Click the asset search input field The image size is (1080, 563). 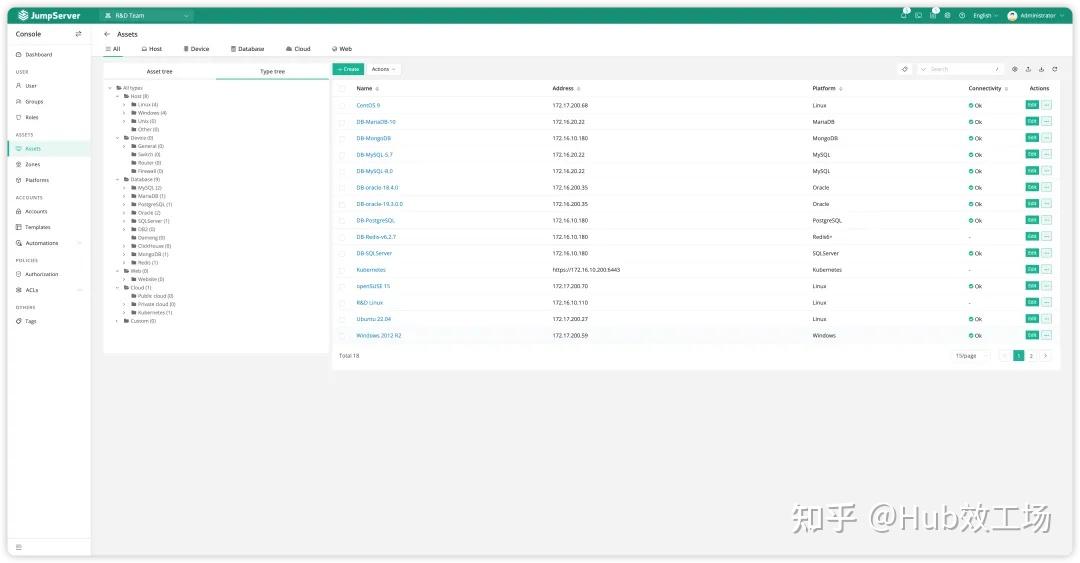959,69
